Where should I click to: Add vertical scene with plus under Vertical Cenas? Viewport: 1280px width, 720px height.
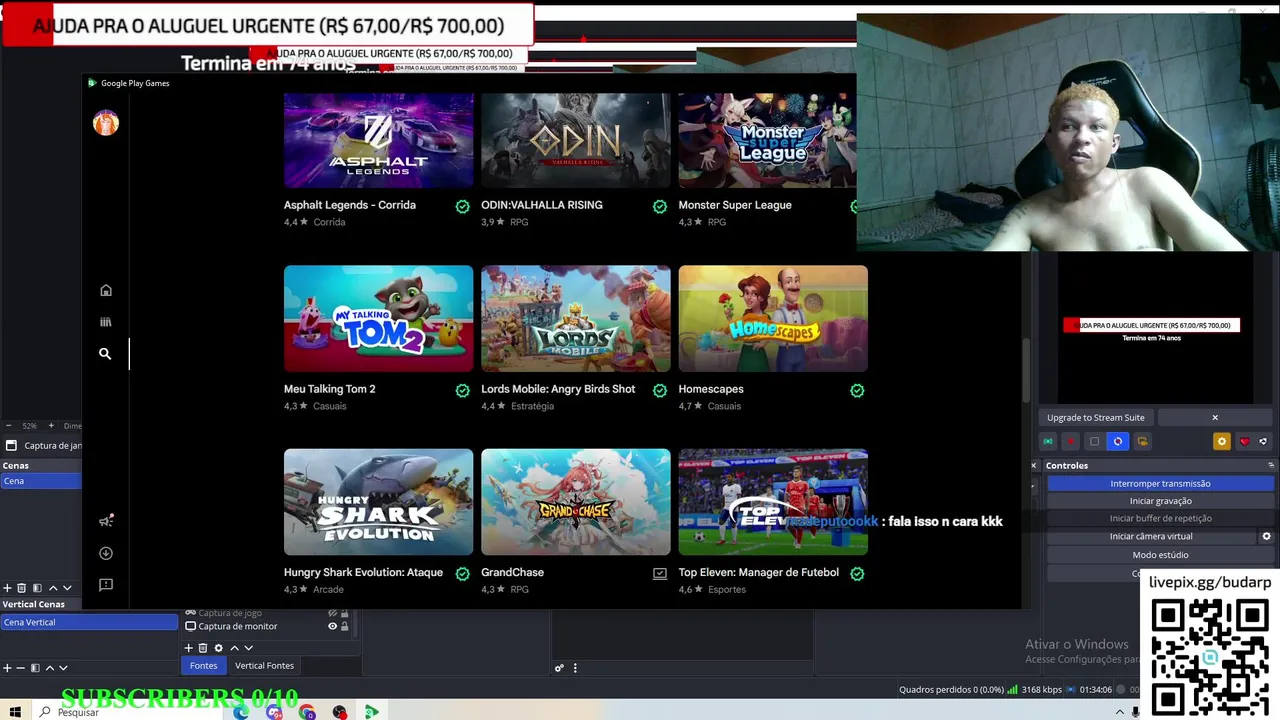tap(7, 668)
